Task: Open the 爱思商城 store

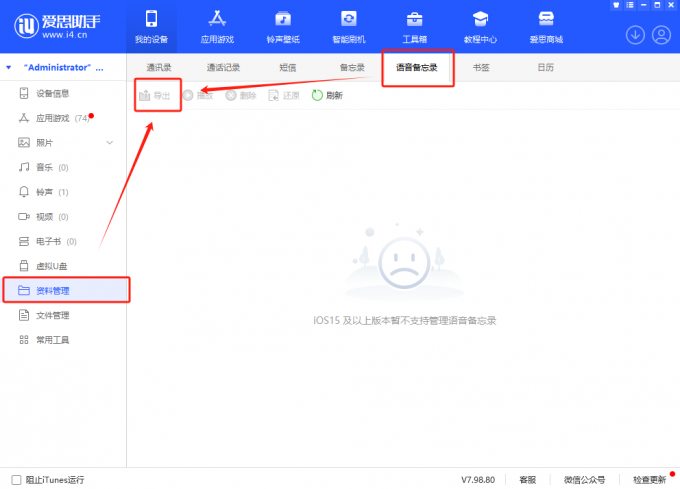Action: 546,27
